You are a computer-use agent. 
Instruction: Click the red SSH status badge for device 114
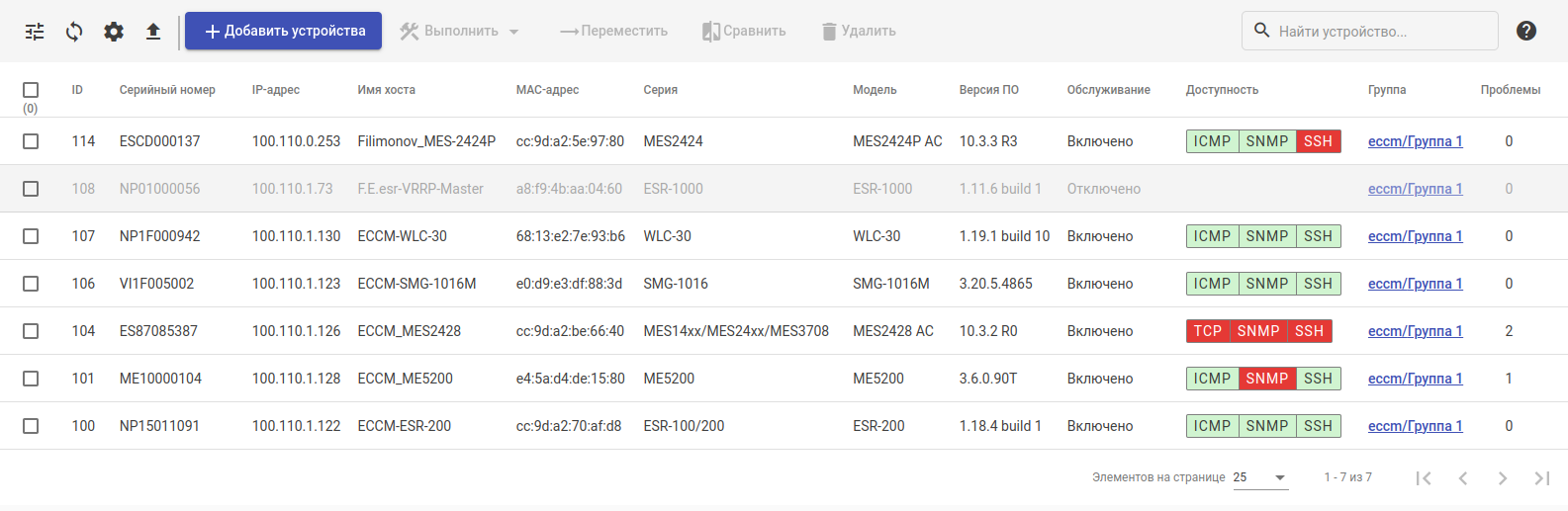(1318, 141)
